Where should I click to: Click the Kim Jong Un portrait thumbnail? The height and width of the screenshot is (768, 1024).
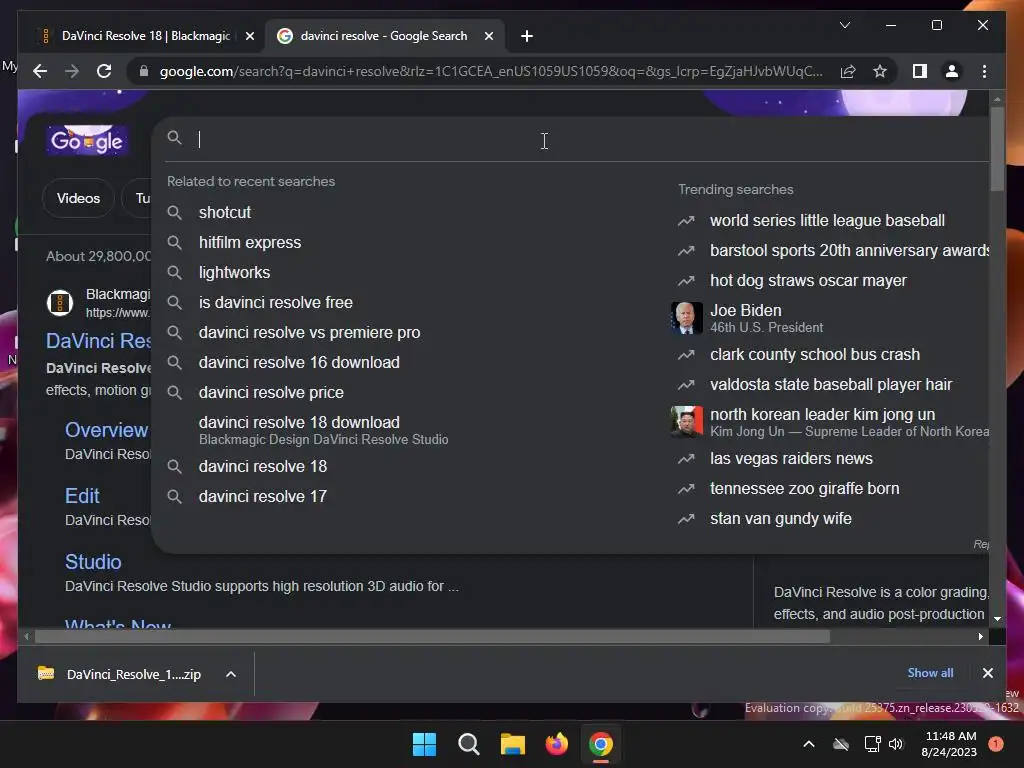686,421
